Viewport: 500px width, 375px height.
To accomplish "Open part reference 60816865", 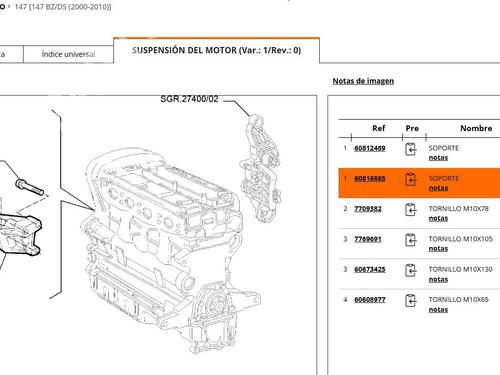I will pos(370,178).
